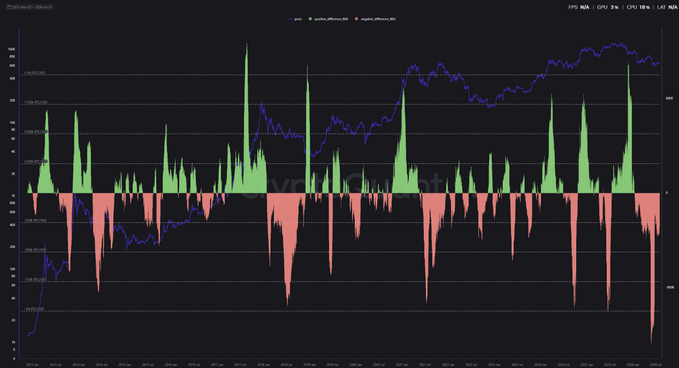Click the 20K label on the price axis
Viewport: 679px width, 368px height.
click(x=13, y=100)
